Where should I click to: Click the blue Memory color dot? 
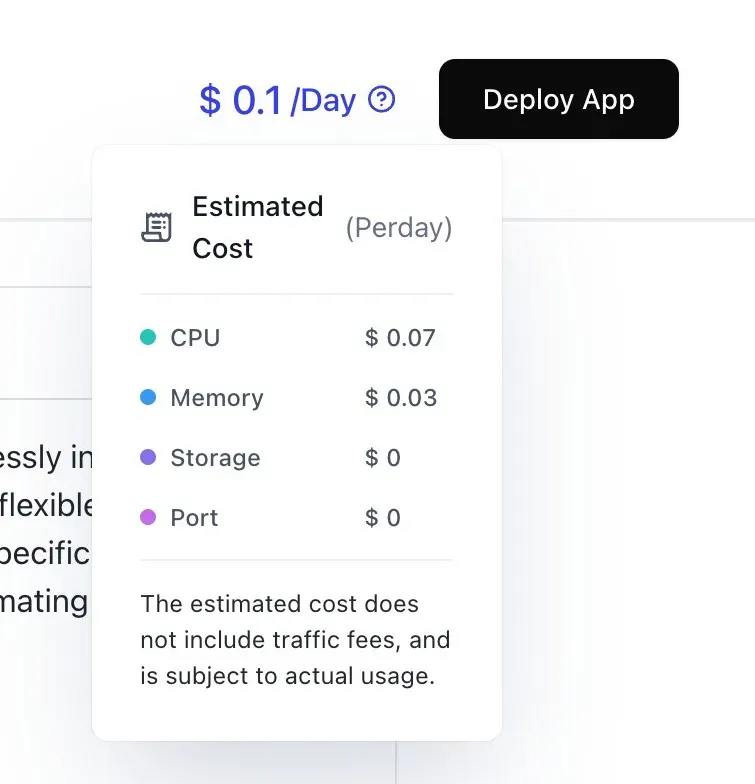click(148, 398)
